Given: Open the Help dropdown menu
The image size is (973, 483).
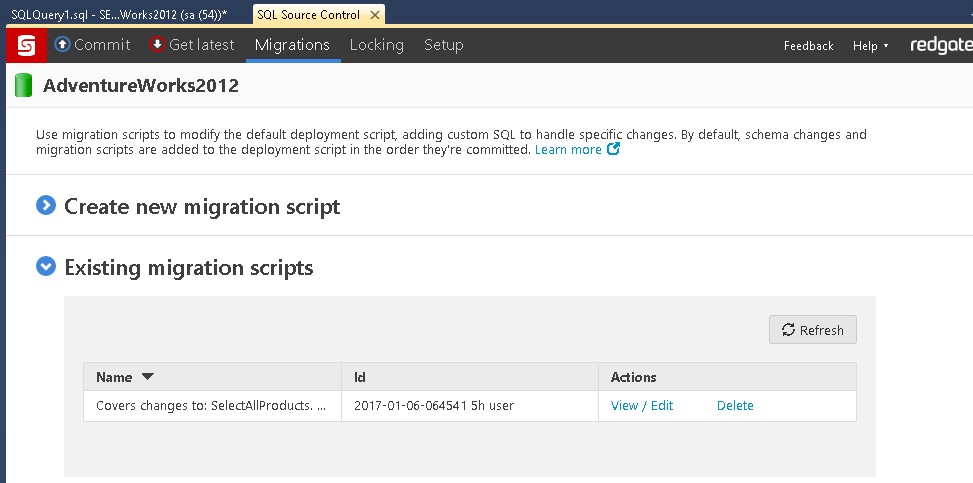Looking at the screenshot, I should (x=870, y=46).
